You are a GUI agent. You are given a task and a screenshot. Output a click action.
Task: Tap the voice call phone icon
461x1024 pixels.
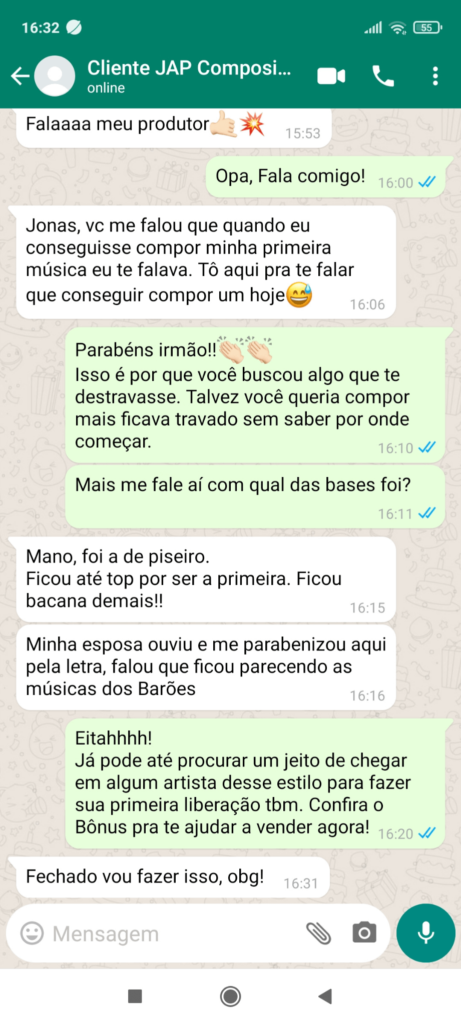383,76
